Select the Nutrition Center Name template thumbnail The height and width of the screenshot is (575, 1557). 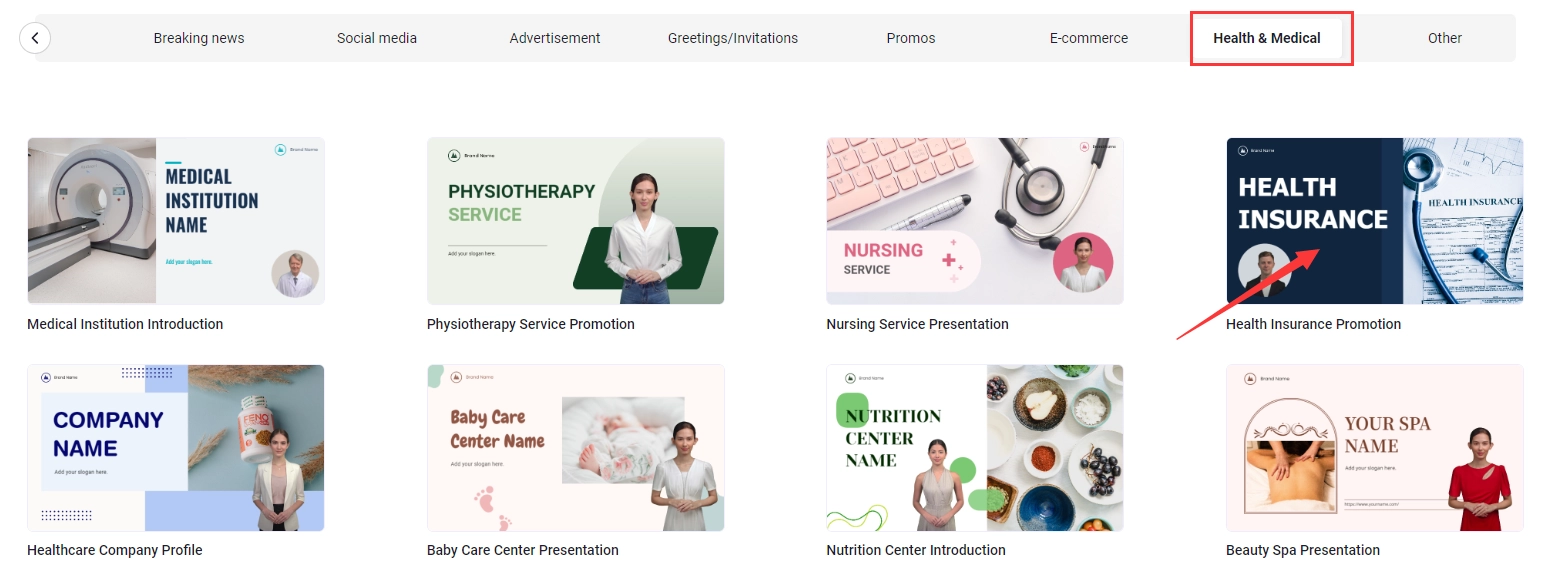pos(975,448)
